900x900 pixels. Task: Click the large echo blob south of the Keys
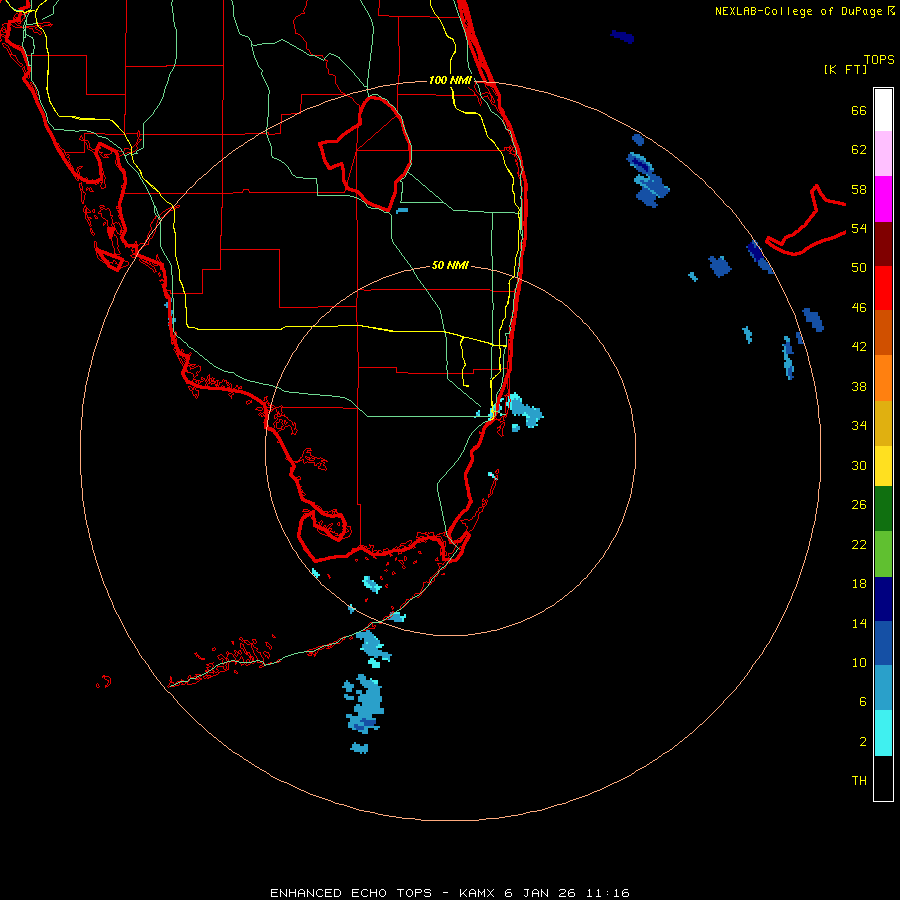[x=364, y=704]
